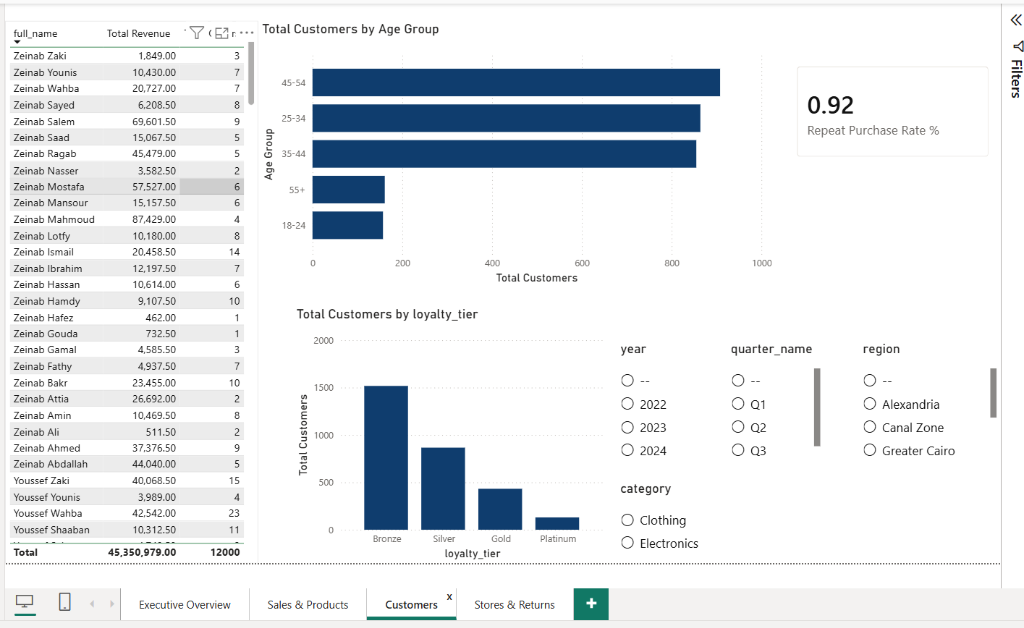Open more options ellipsis on table visual
Viewport: 1024px width, 628px height.
[x=246, y=33]
